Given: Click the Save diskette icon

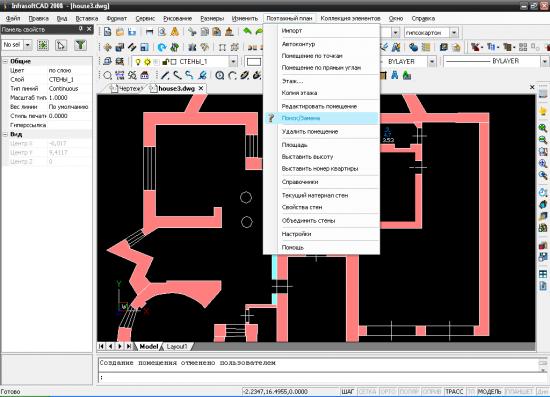Looking at the screenshot, I should pos(132,32).
